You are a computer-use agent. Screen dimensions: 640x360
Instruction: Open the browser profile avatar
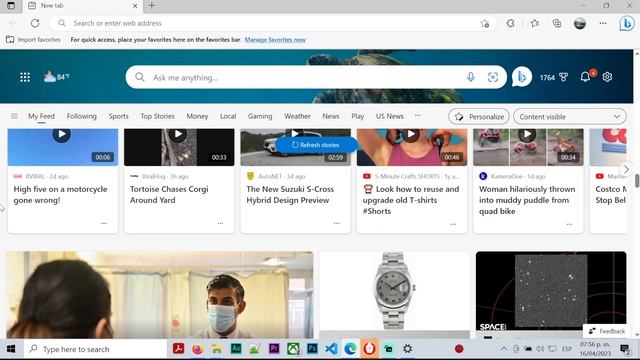(x=580, y=23)
